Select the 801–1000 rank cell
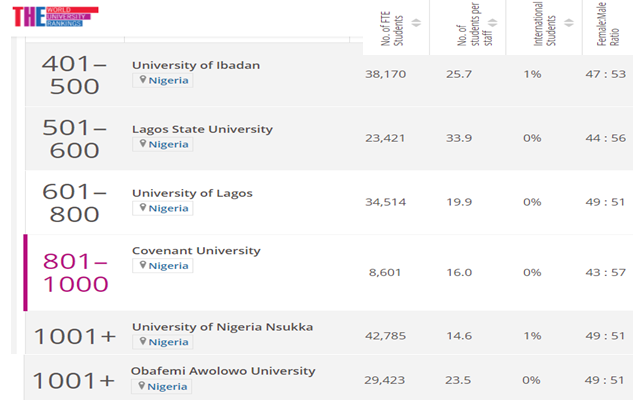The height and width of the screenshot is (400, 633). (75, 272)
